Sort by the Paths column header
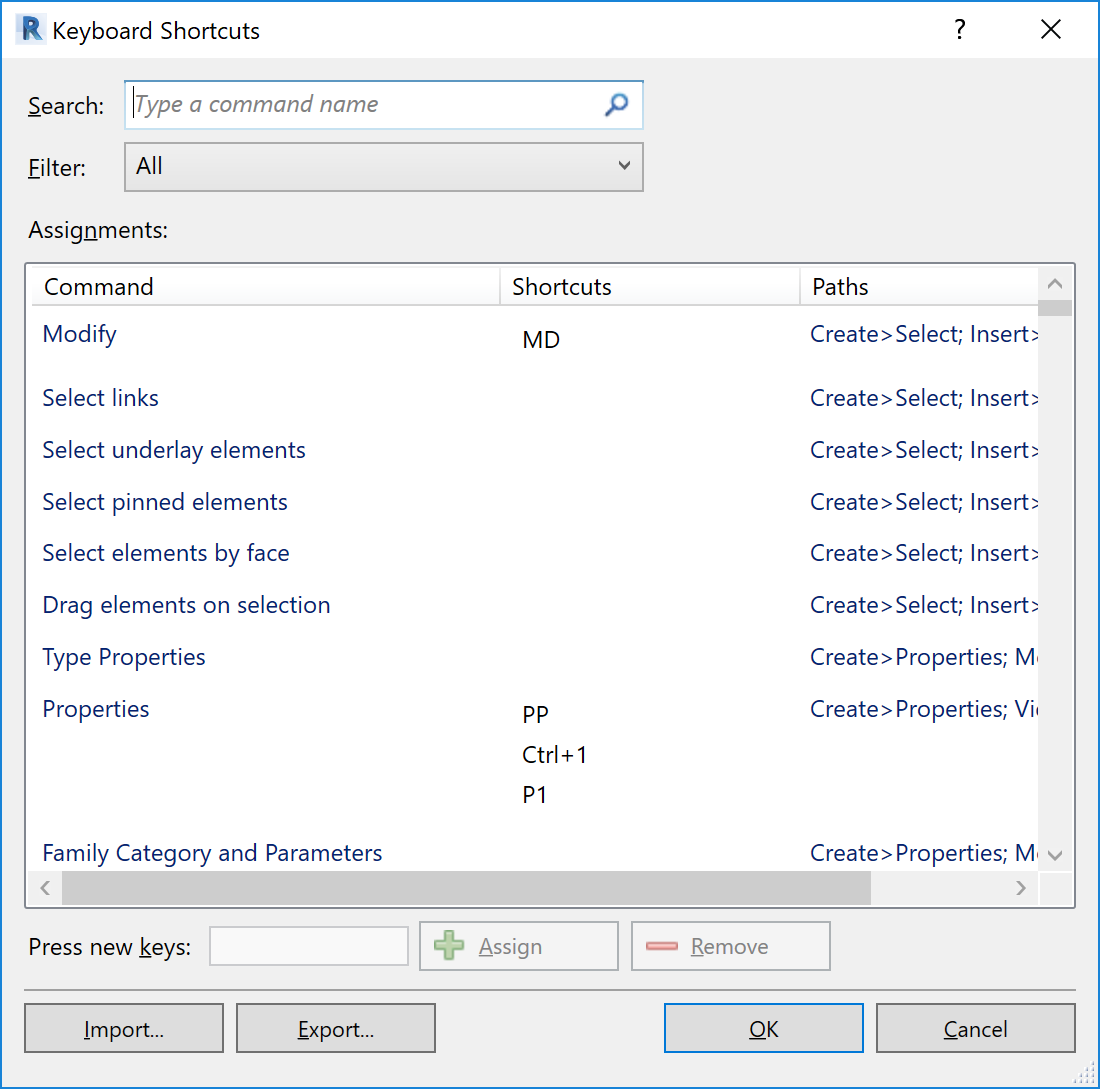Viewport: 1100px width, 1089px height. [919, 286]
